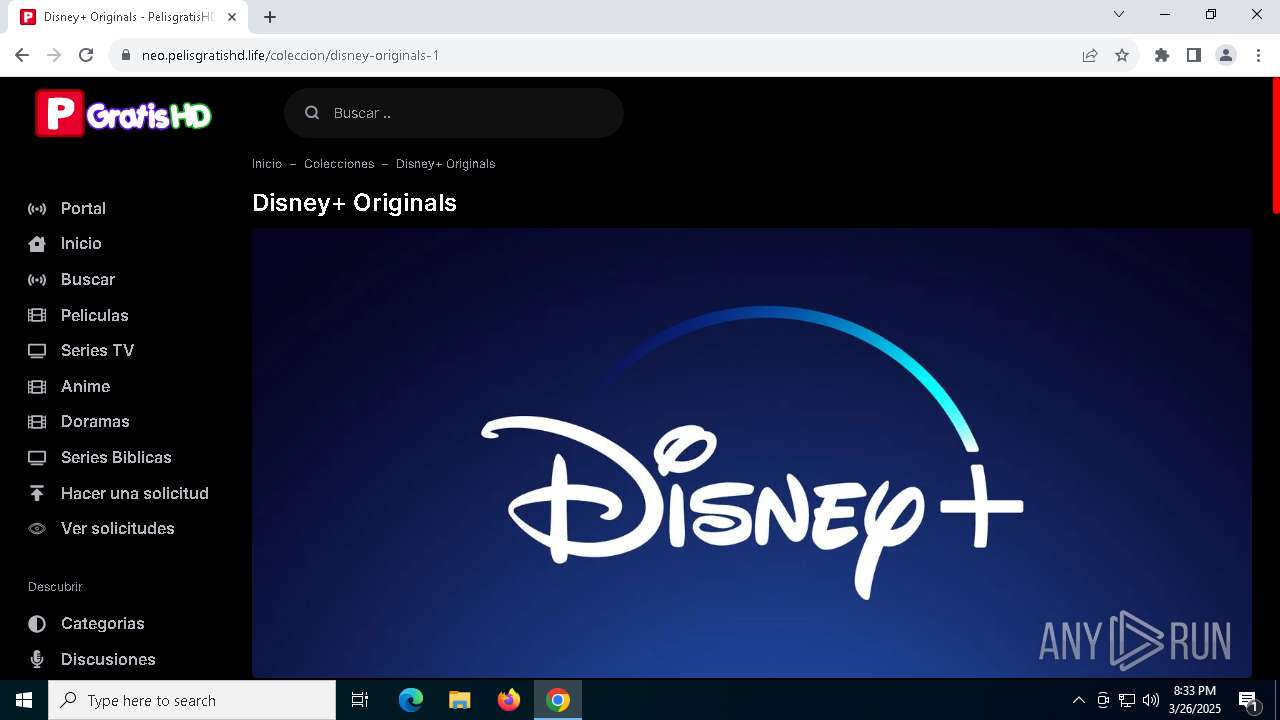The height and width of the screenshot is (720, 1280).
Task: Click Buscar in the sidebar
Action: click(x=88, y=280)
